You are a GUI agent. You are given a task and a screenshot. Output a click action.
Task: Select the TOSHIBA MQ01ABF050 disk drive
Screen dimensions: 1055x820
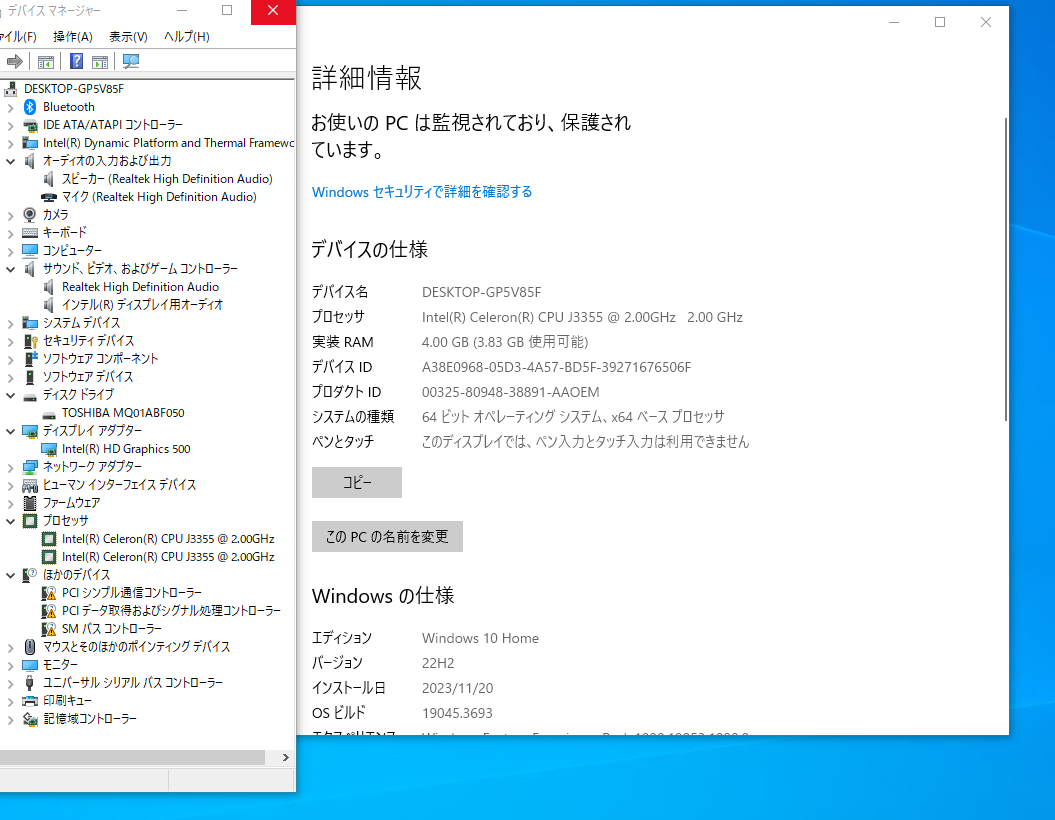point(122,412)
